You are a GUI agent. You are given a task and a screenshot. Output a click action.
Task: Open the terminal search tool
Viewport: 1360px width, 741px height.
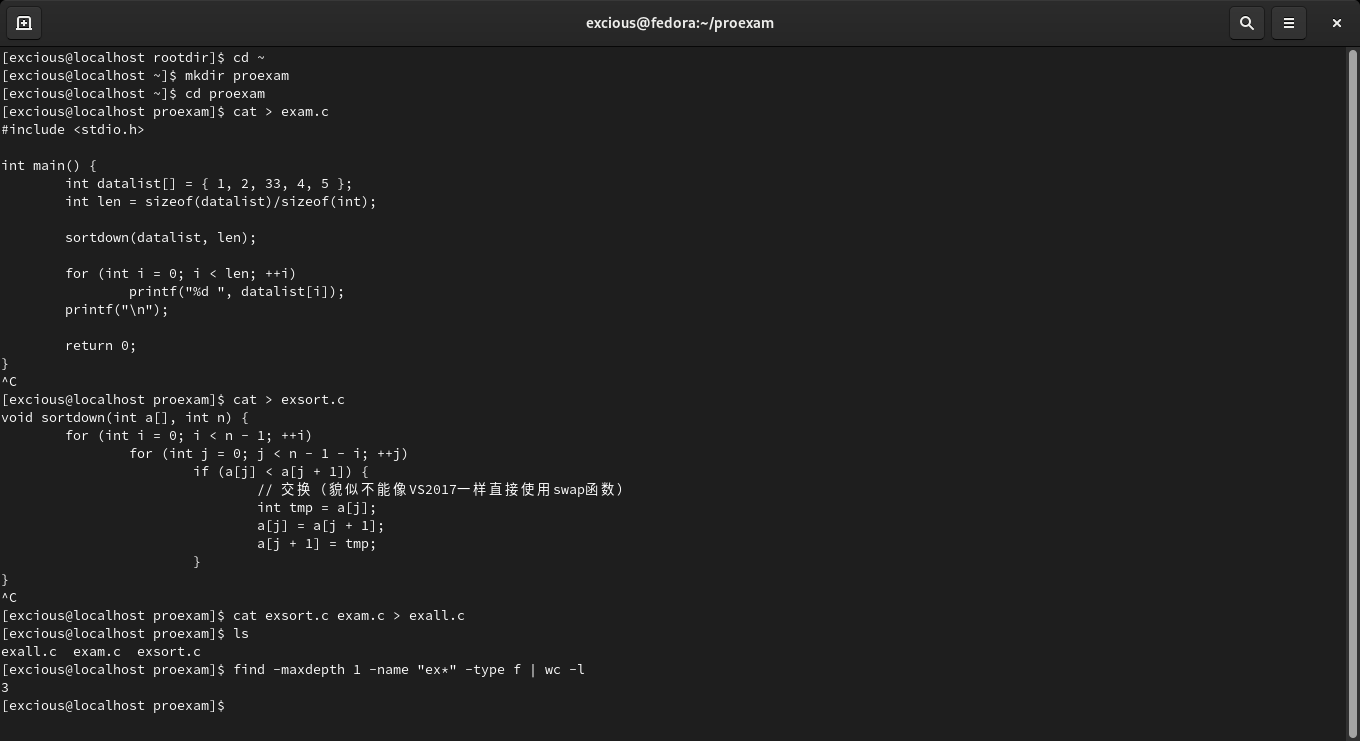tap(1247, 23)
